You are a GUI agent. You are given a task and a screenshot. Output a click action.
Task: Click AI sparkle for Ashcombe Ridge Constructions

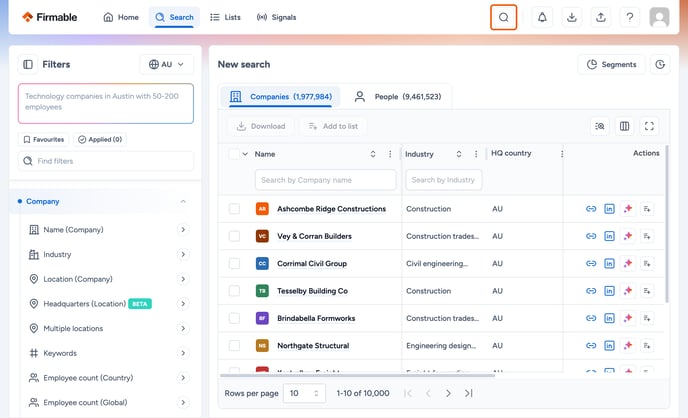pyautogui.click(x=628, y=209)
